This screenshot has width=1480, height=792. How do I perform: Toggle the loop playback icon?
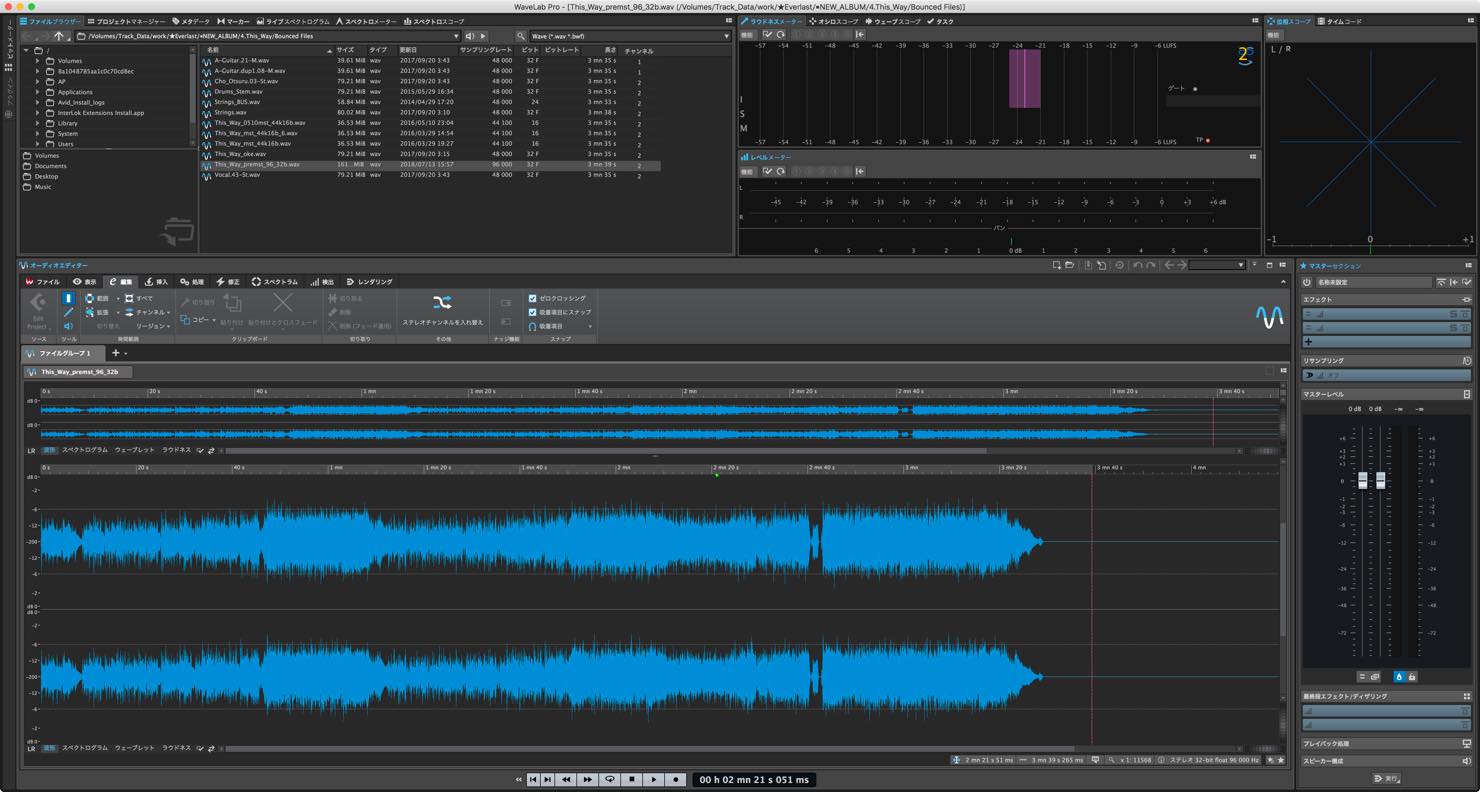coord(609,780)
